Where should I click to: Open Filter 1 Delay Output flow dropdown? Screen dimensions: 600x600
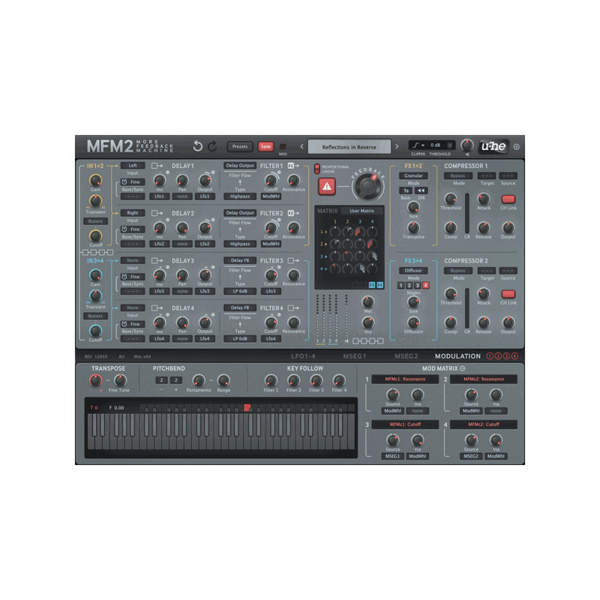pyautogui.click(x=240, y=165)
